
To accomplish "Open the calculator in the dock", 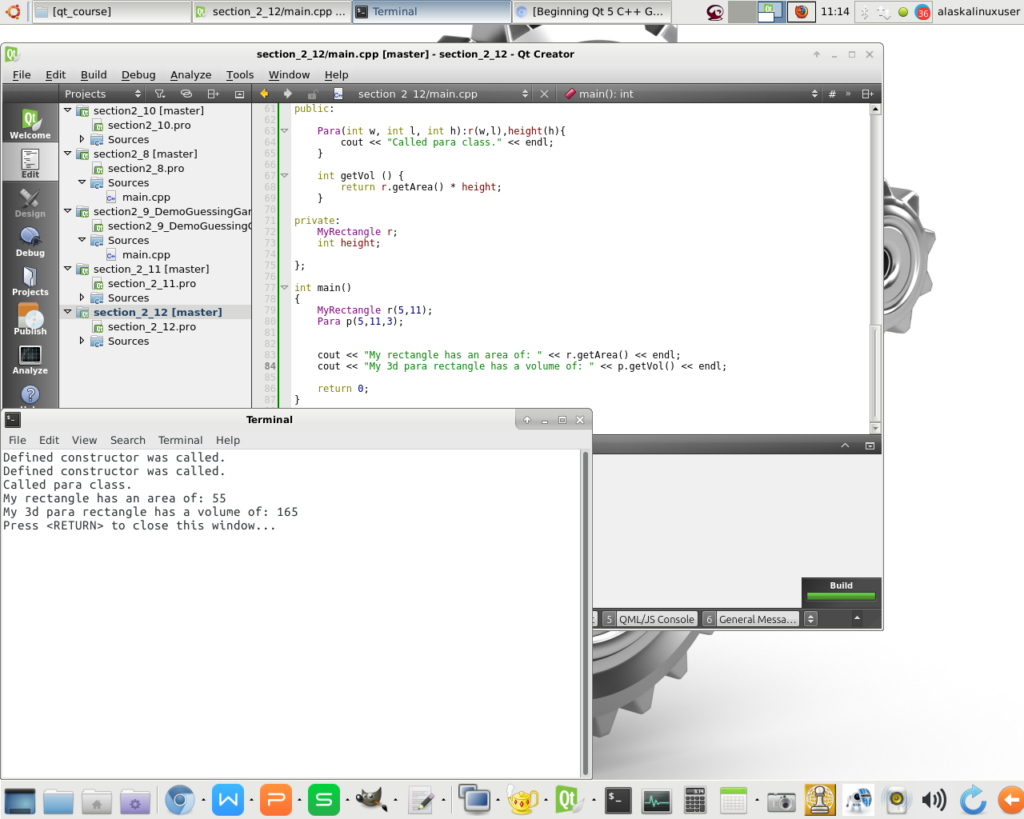I will tap(695, 799).
